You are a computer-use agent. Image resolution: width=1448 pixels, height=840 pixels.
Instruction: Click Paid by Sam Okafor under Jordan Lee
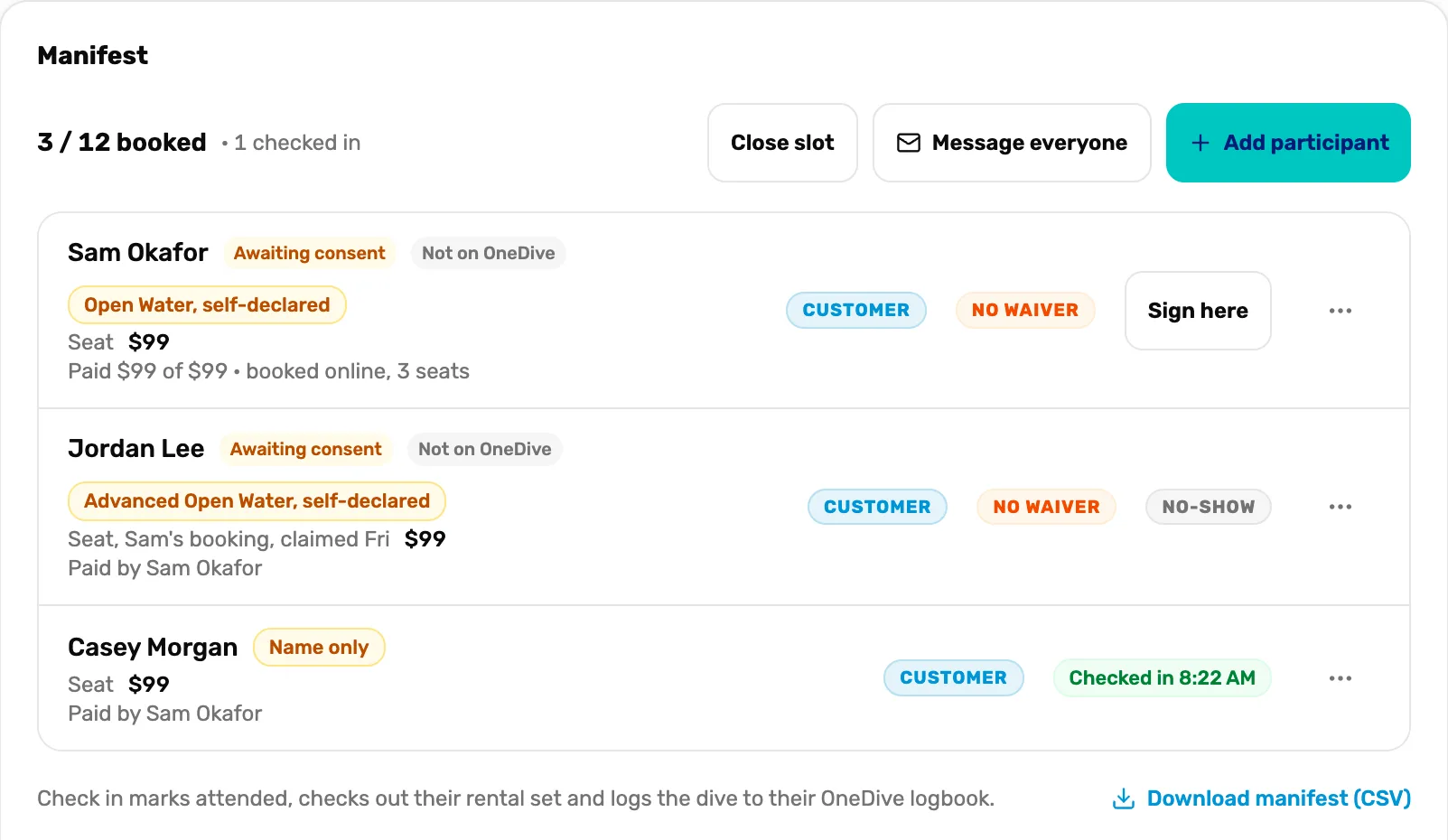165,568
